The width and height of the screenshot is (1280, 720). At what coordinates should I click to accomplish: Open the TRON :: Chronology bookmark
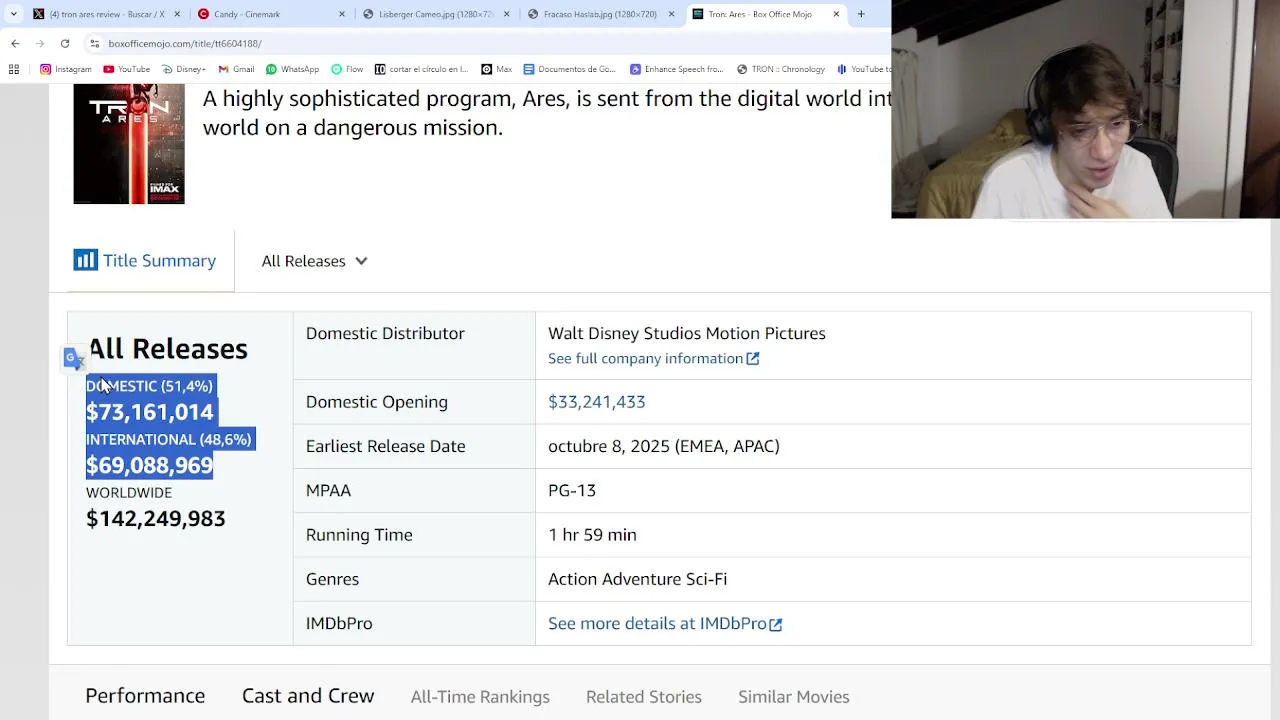tap(781, 69)
